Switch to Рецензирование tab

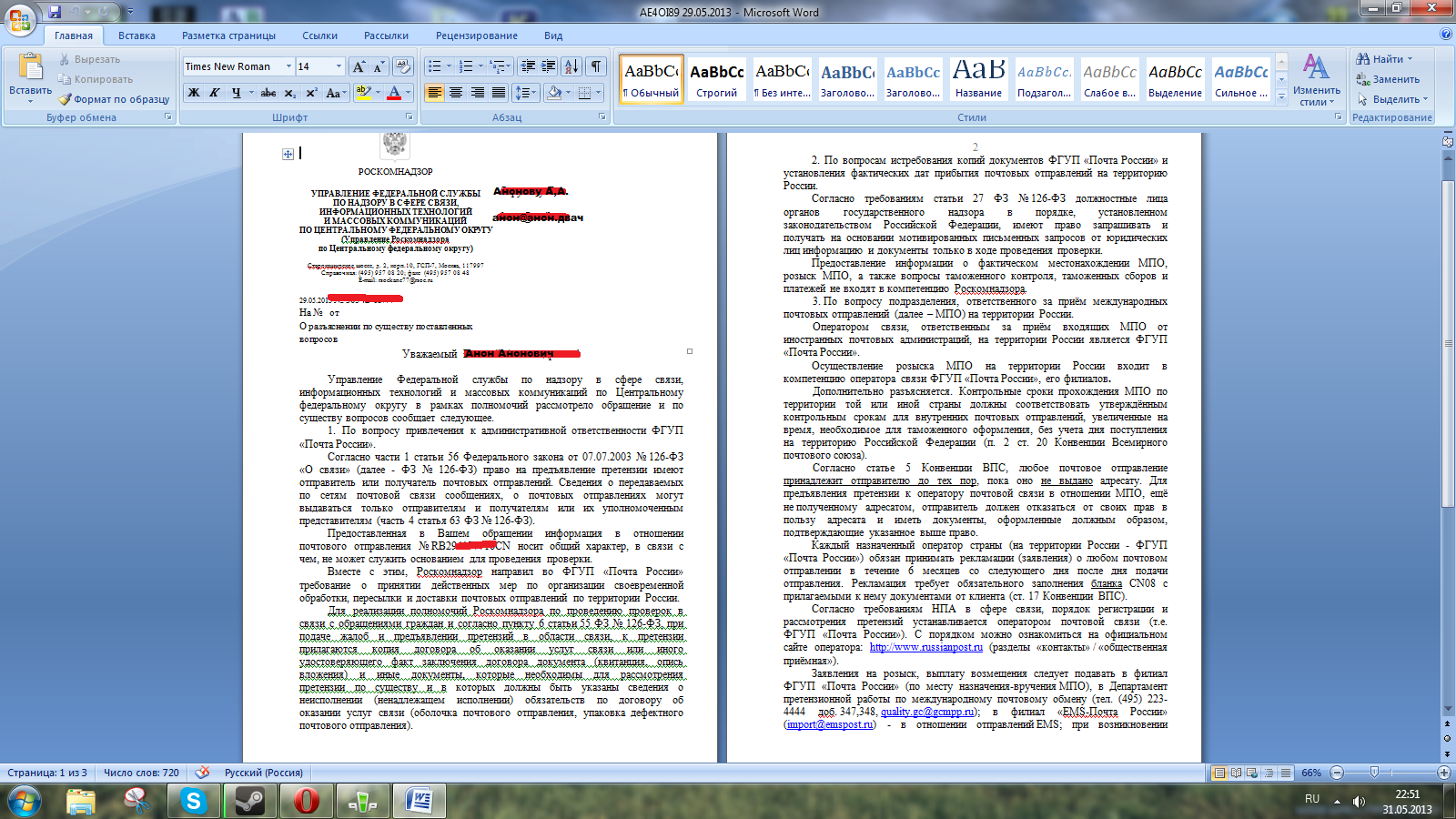[x=477, y=35]
